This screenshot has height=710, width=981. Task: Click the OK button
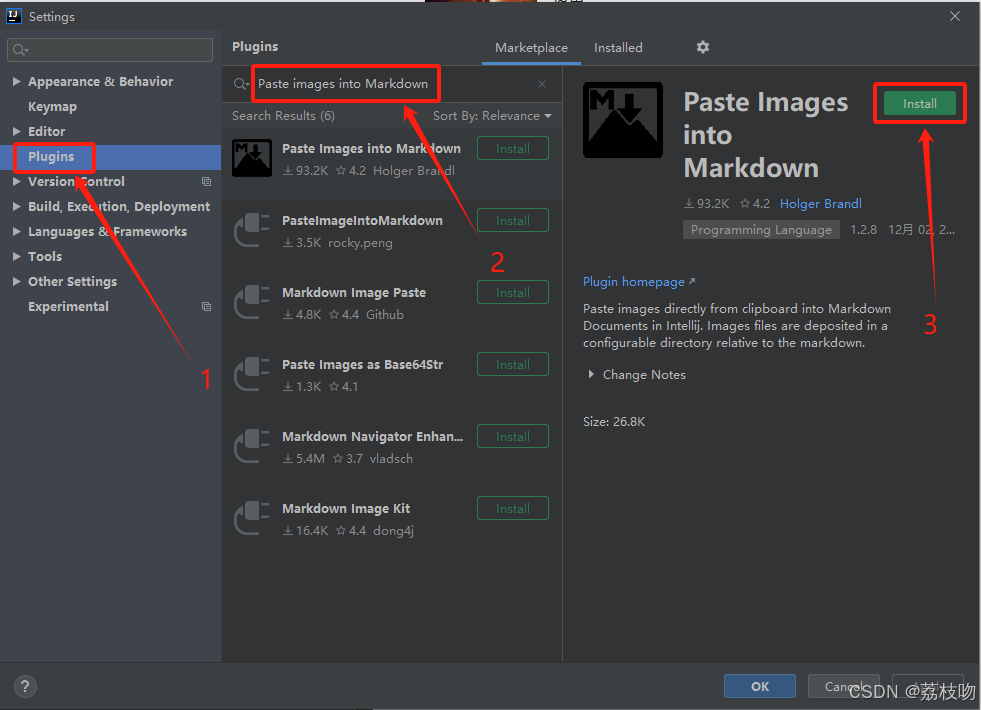tap(760, 686)
